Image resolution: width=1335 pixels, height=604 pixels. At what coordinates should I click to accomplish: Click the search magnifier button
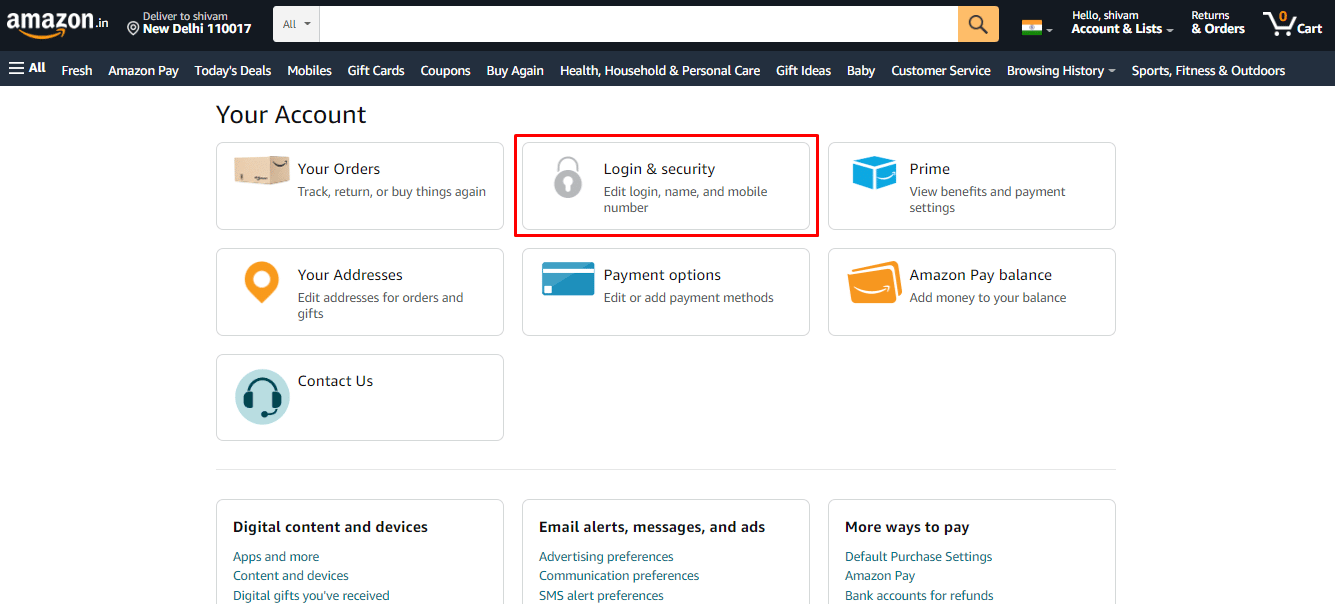[978, 24]
